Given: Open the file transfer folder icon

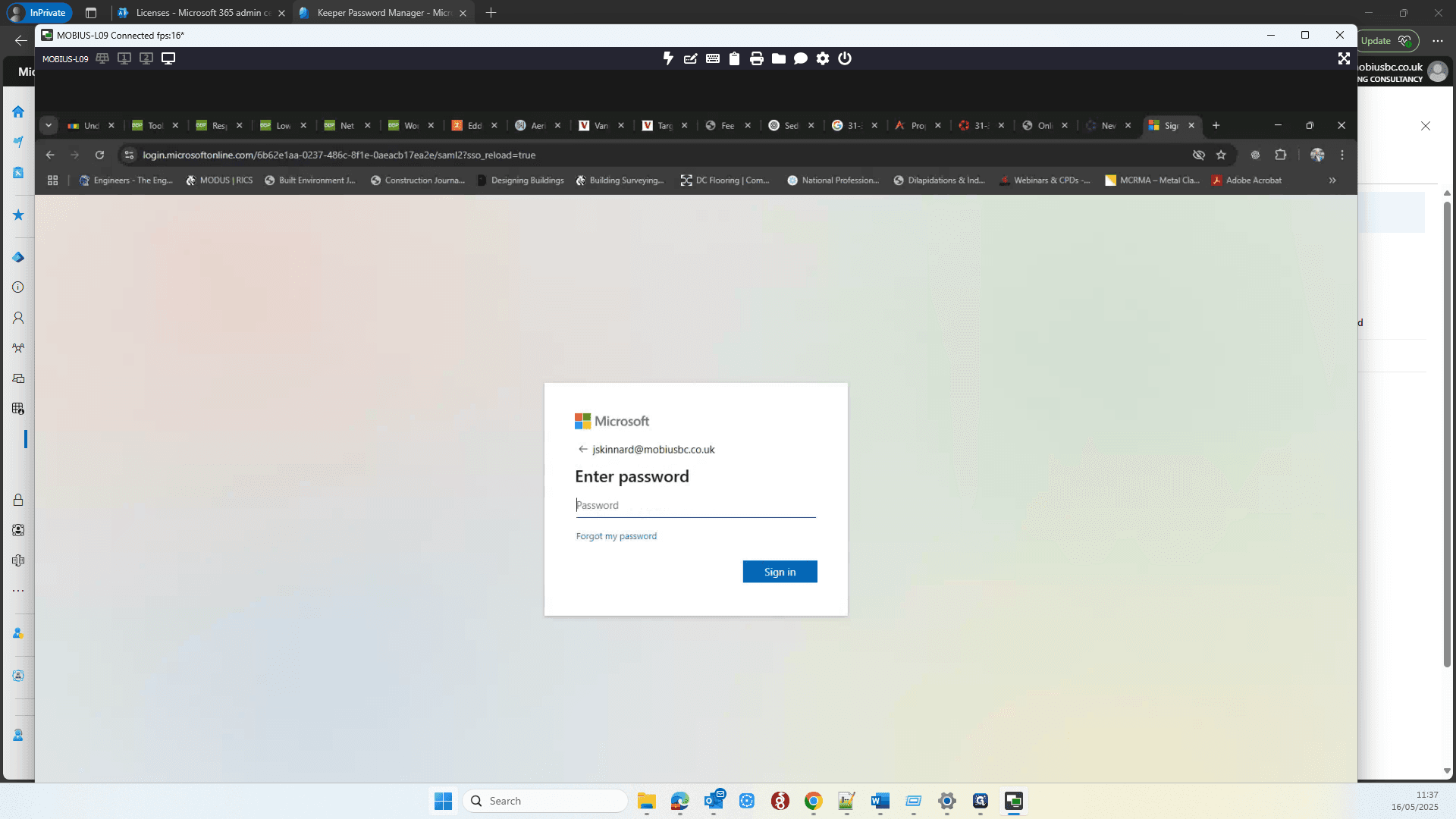Looking at the screenshot, I should [x=778, y=58].
